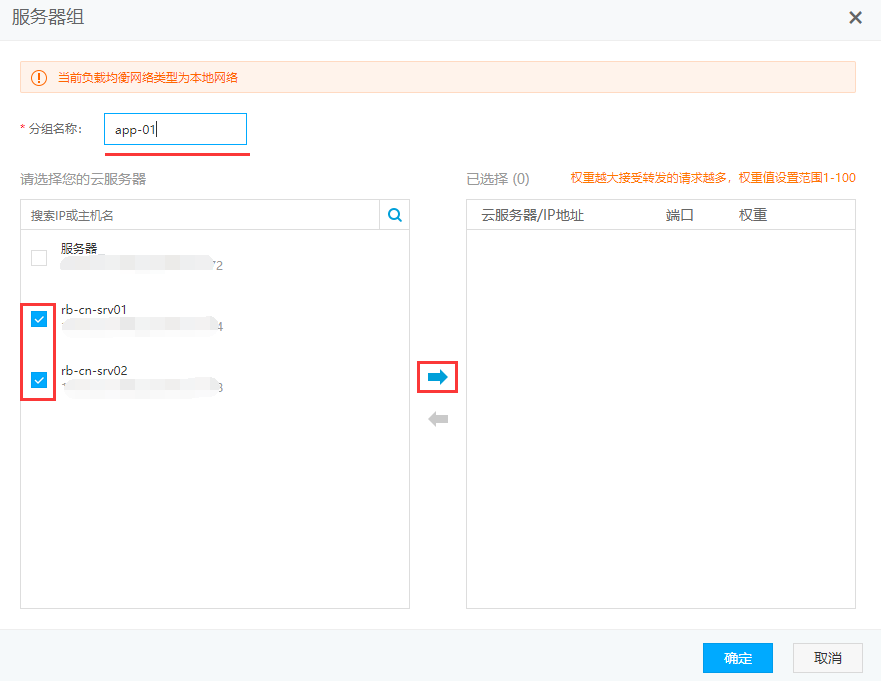Check the 服务器 checkbox
This screenshot has height=681, width=881.
(39, 258)
